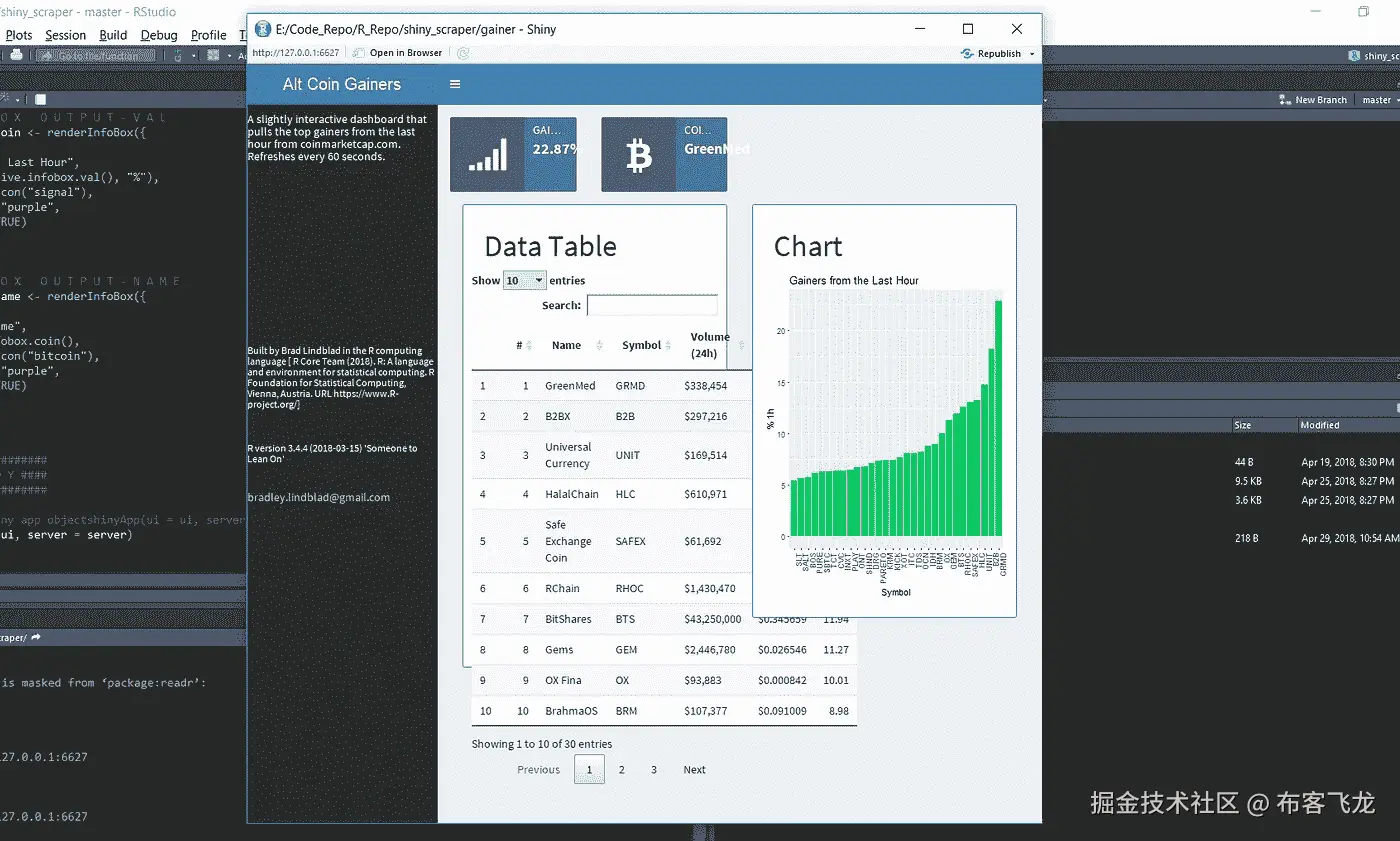Click the HalalChain name cell
Viewport: 1400px width, 841px height.
572,494
